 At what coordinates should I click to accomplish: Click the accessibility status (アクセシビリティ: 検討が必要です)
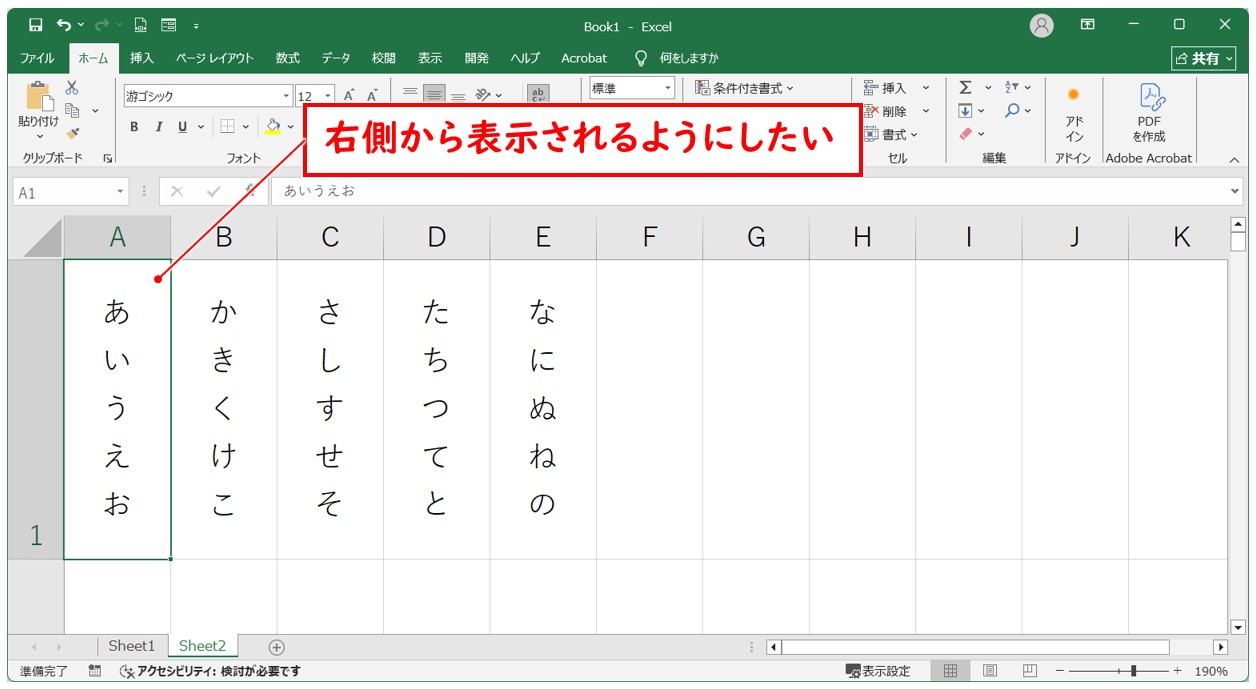pos(210,671)
